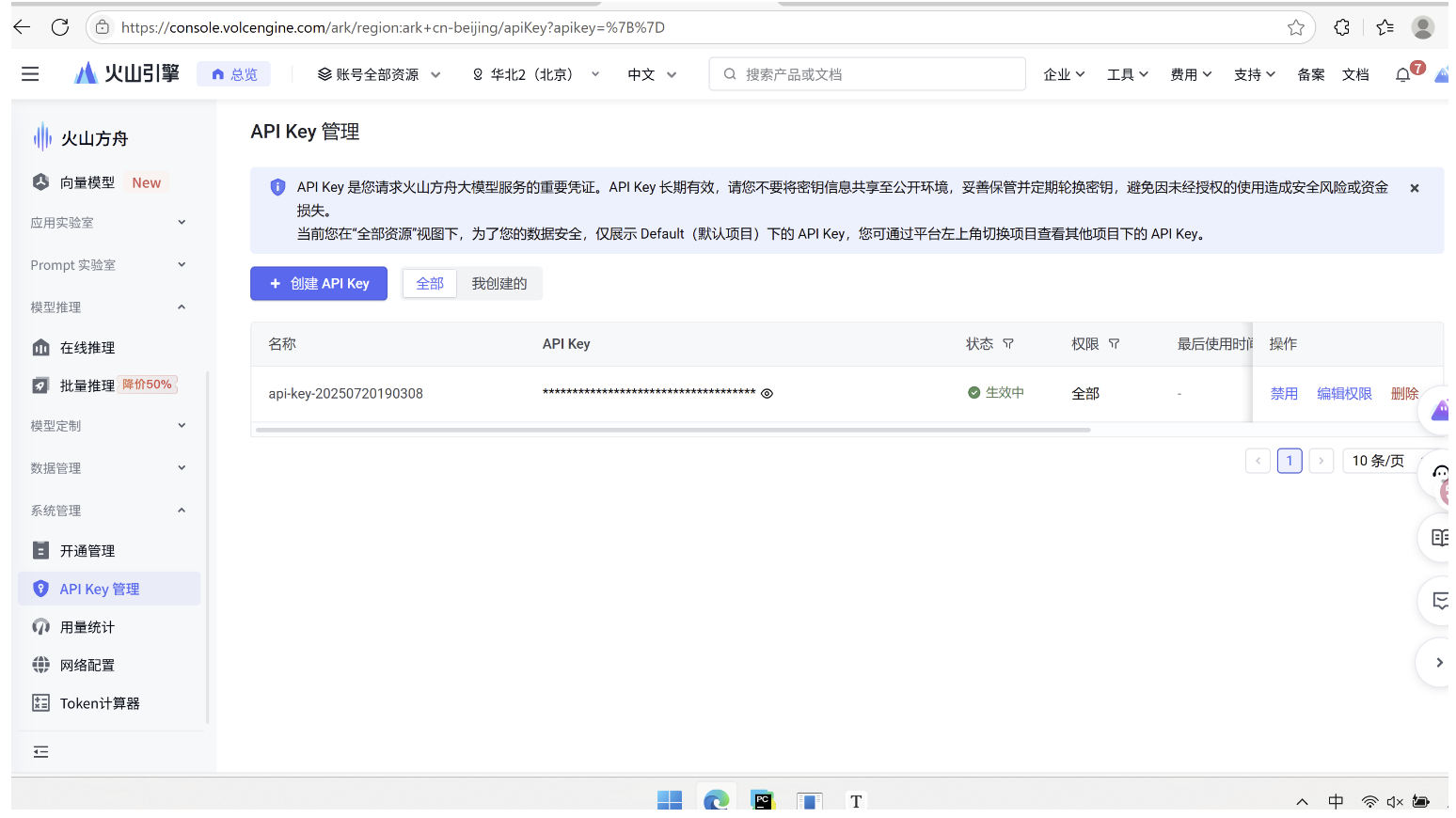Collapse the 系统管理 sidebar section
1456x818 pixels.
point(108,511)
